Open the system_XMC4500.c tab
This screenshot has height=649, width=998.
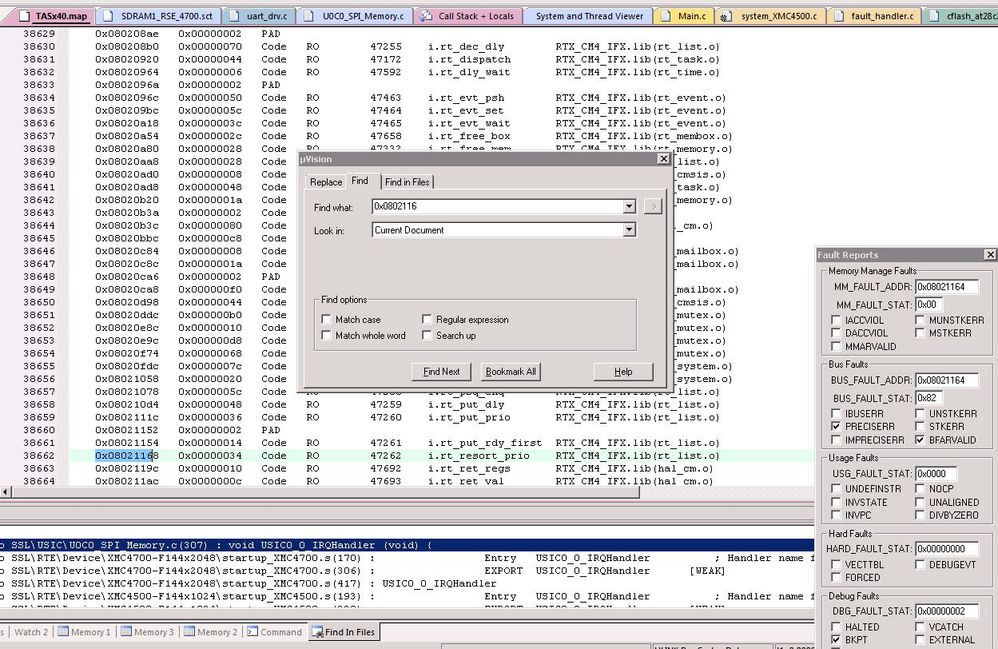coord(771,16)
